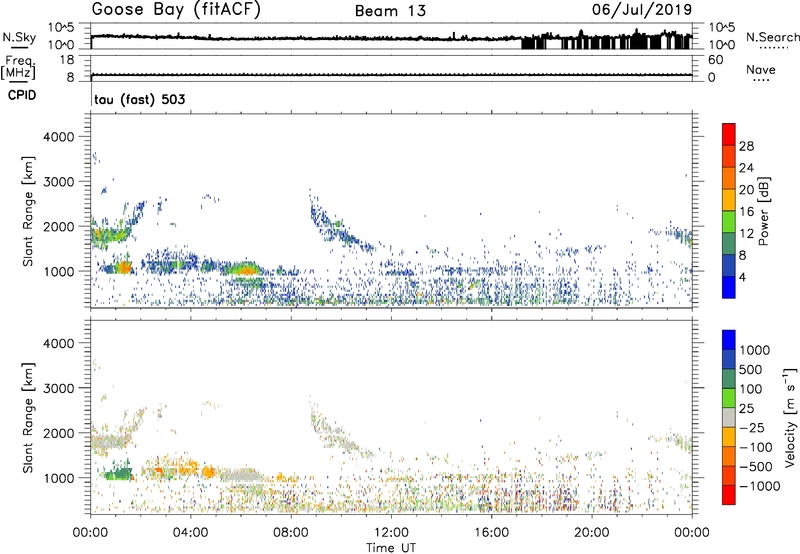800x554 pixels.
Task: Click the '18' frequency axis tick
Action: [x=67, y=60]
